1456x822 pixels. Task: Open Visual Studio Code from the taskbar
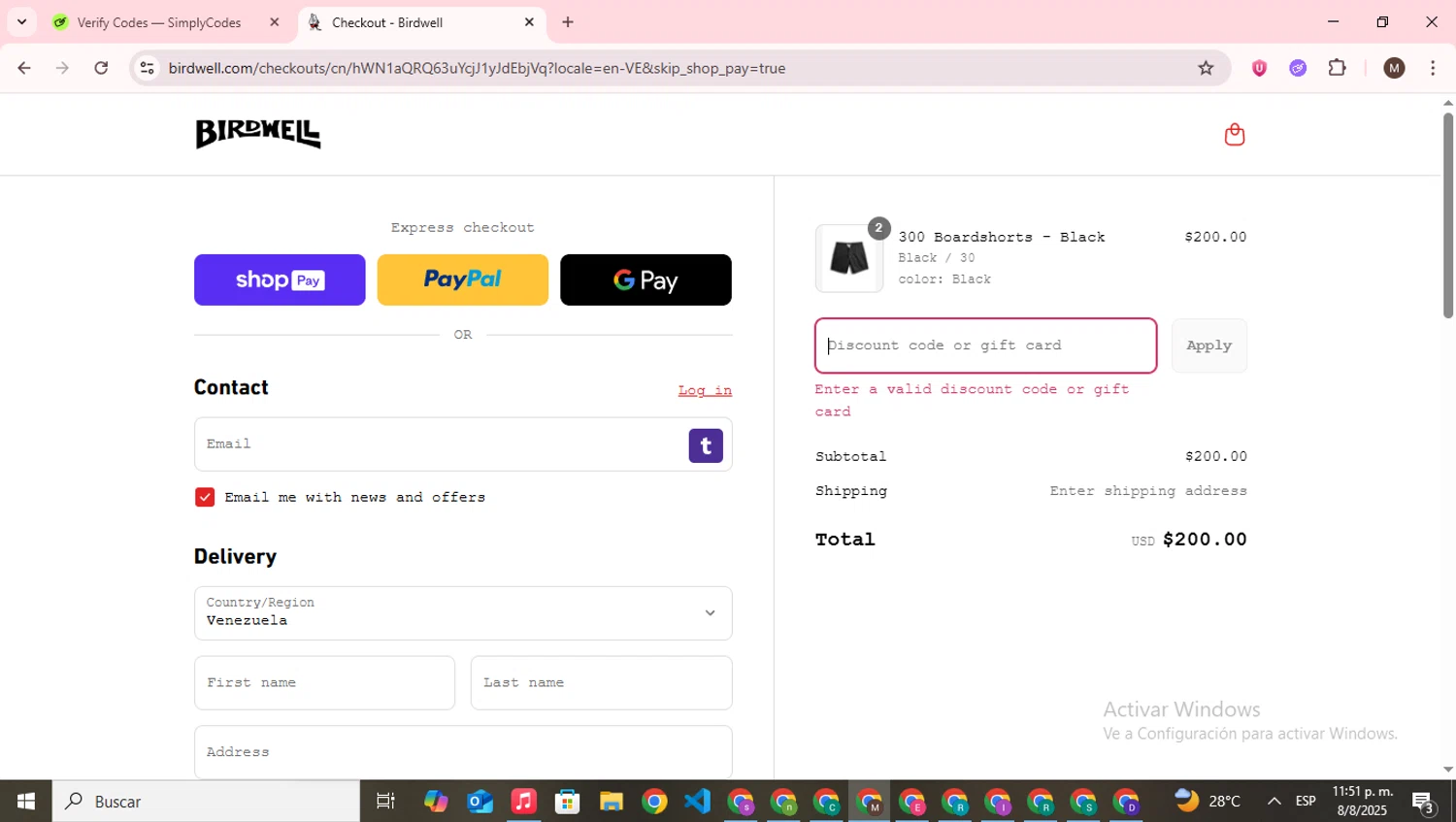pos(698,802)
